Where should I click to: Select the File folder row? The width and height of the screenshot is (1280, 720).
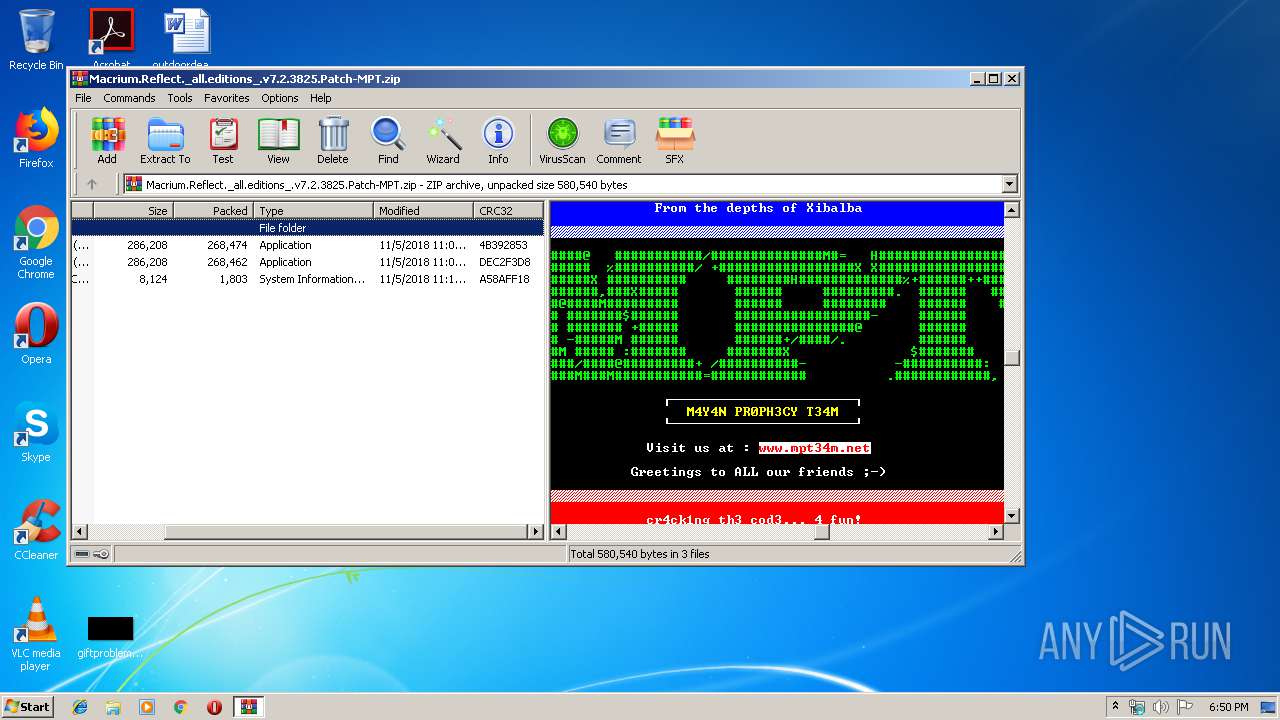307,228
